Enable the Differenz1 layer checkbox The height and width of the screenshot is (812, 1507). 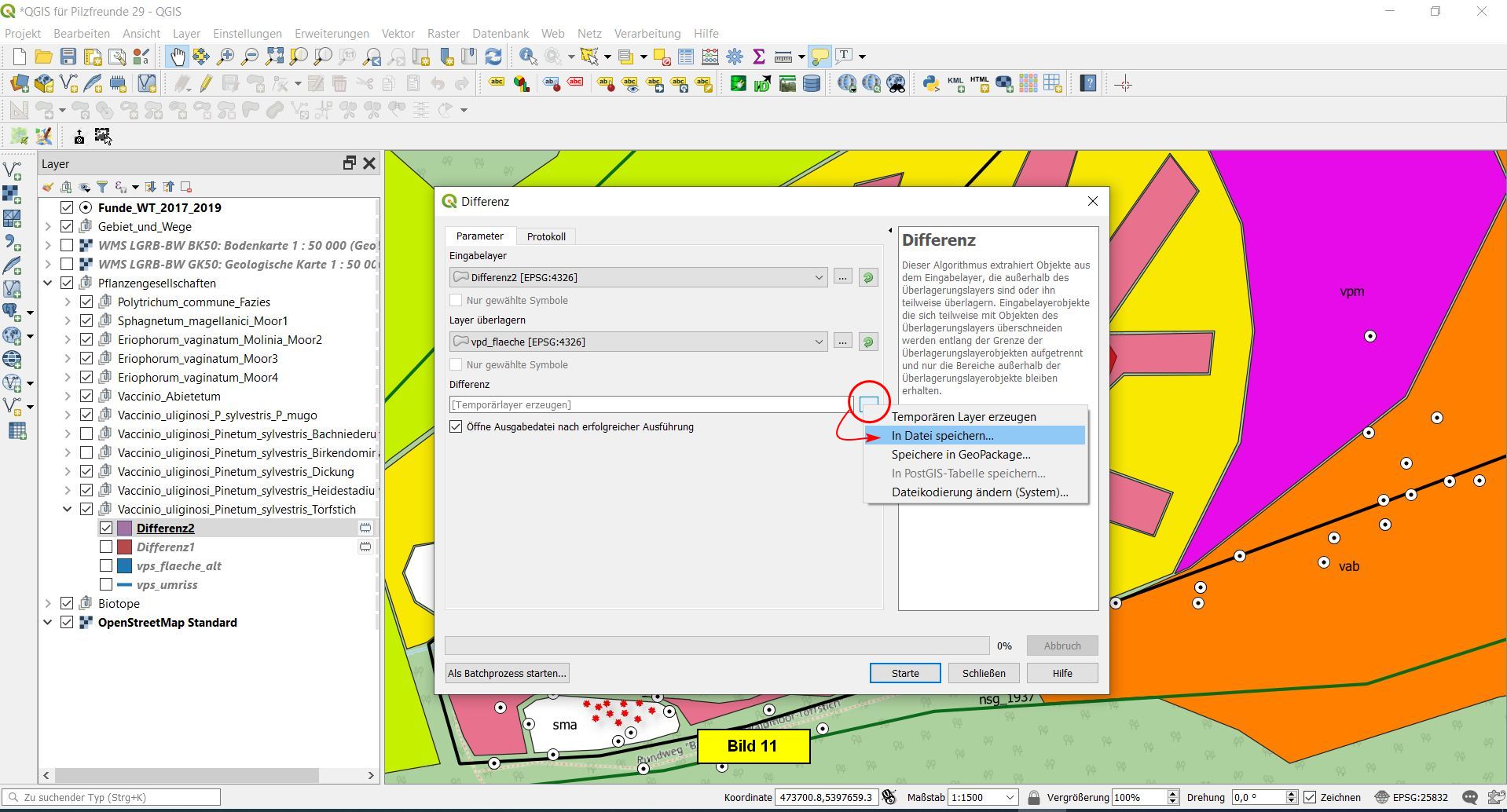tap(106, 547)
